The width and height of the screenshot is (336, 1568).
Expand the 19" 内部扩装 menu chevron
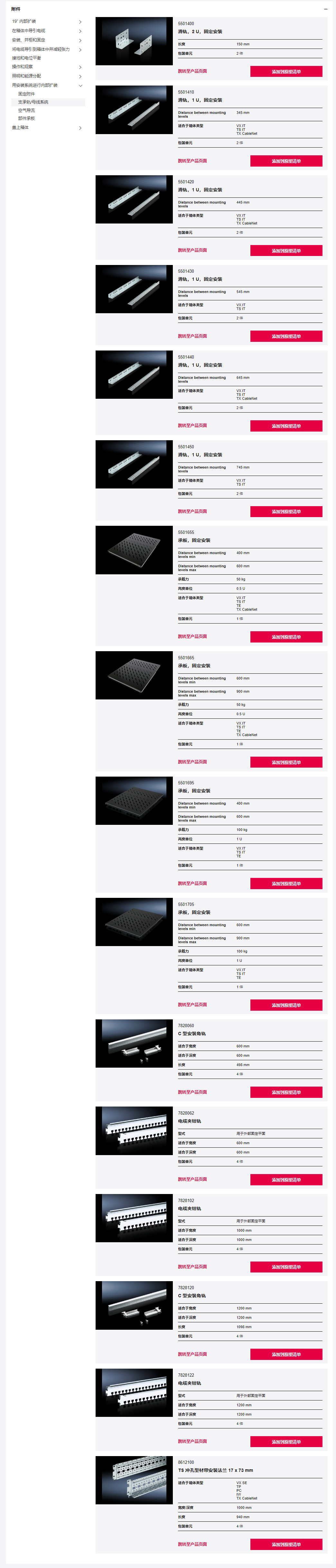[x=80, y=22]
